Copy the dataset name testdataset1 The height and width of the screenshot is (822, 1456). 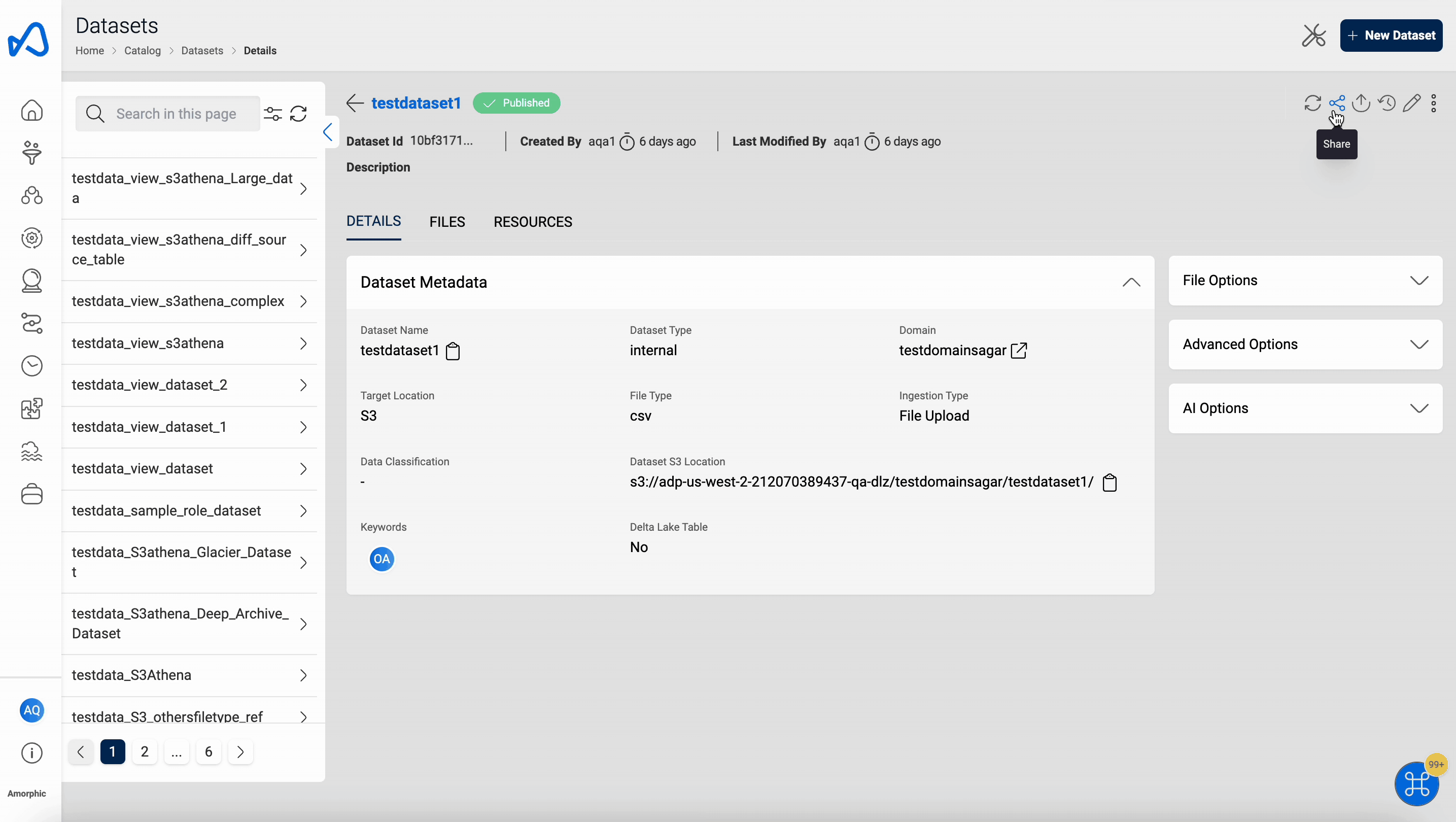pyautogui.click(x=453, y=351)
